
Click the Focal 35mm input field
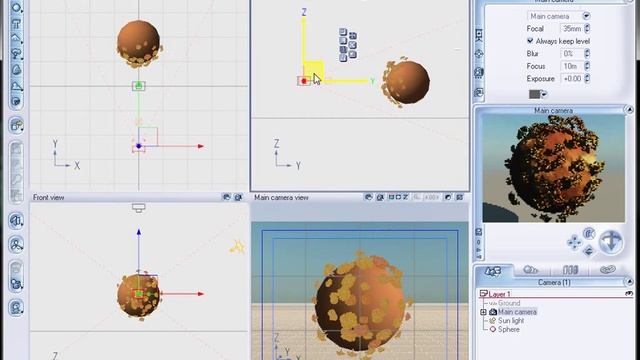point(572,29)
